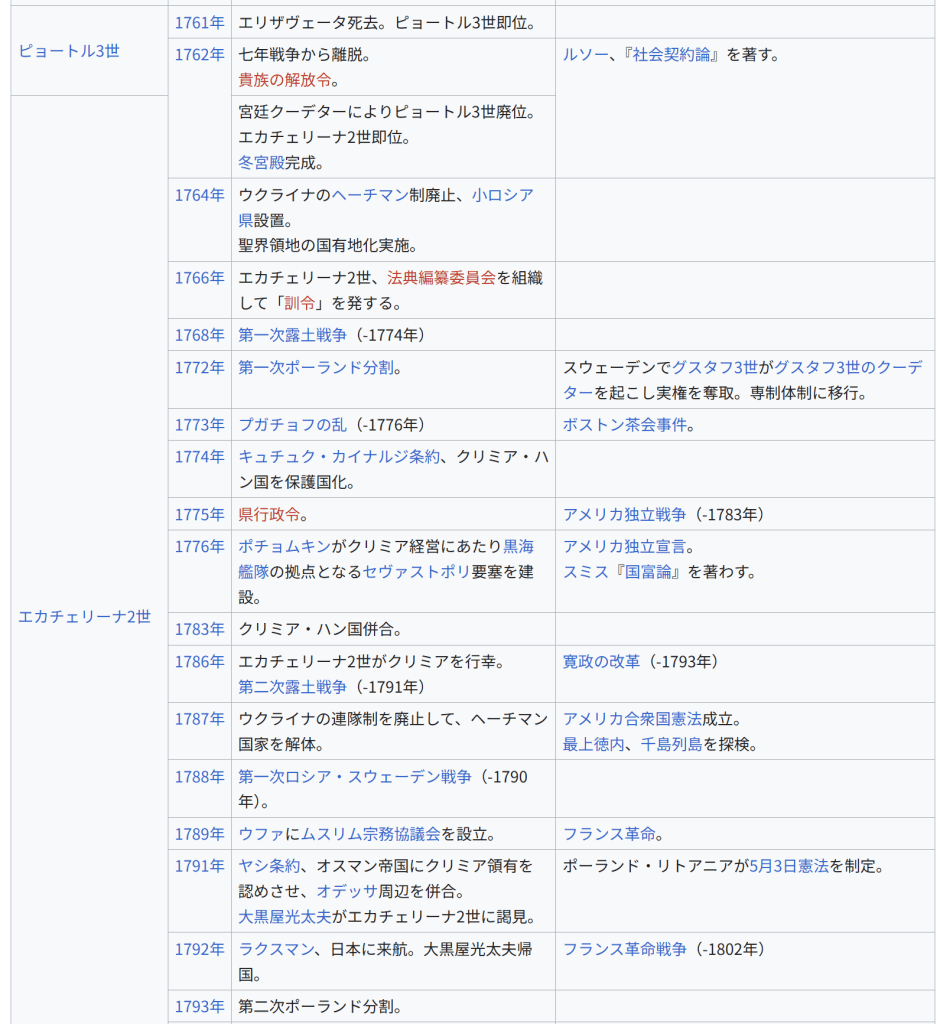
Task: Open the アメリカ合衆国憲法 link
Action: (632, 719)
